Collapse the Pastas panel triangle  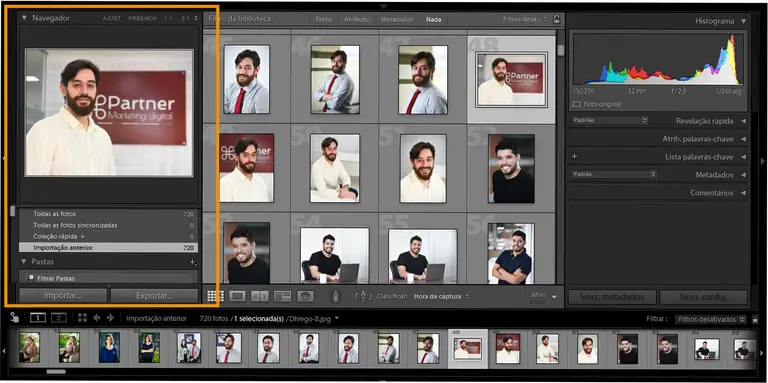pyautogui.click(x=24, y=262)
